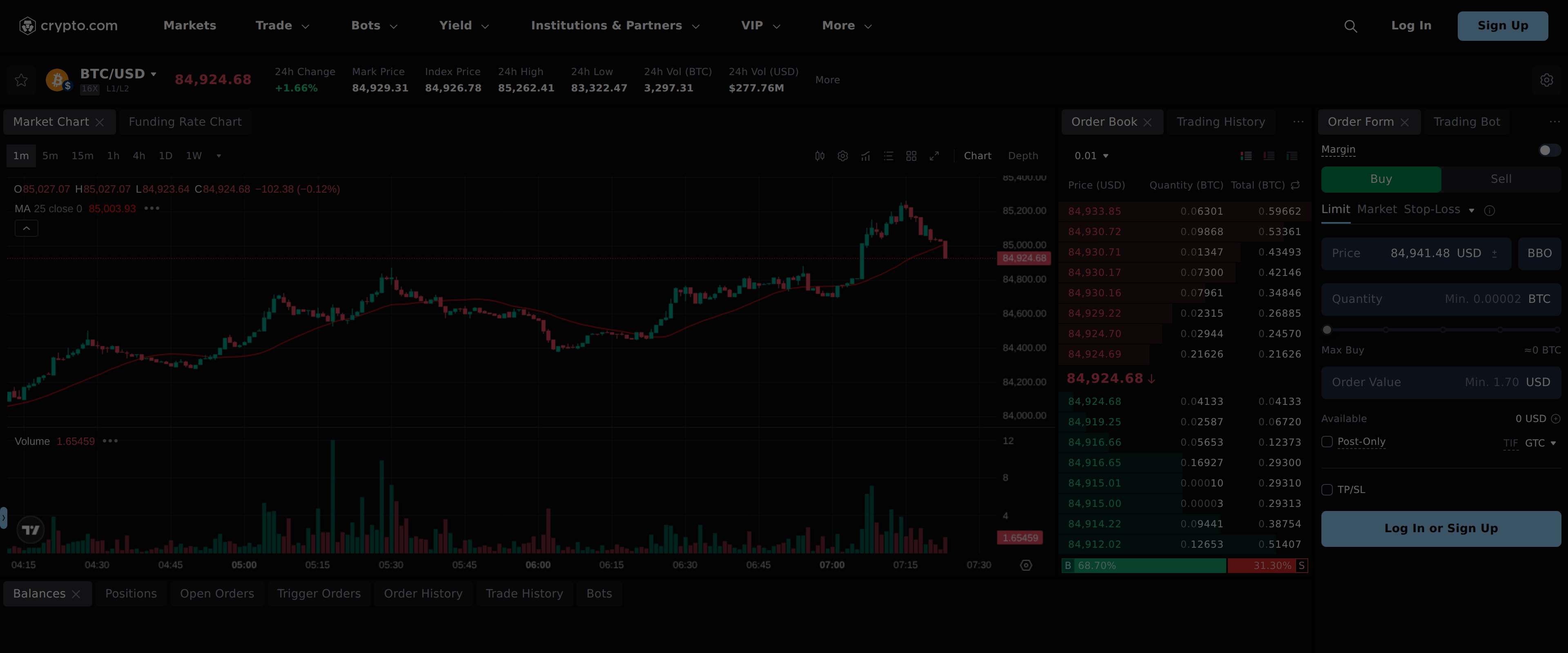The height and width of the screenshot is (653, 1568).
Task: Open more timeframes dropdown arrow
Action: (x=218, y=156)
